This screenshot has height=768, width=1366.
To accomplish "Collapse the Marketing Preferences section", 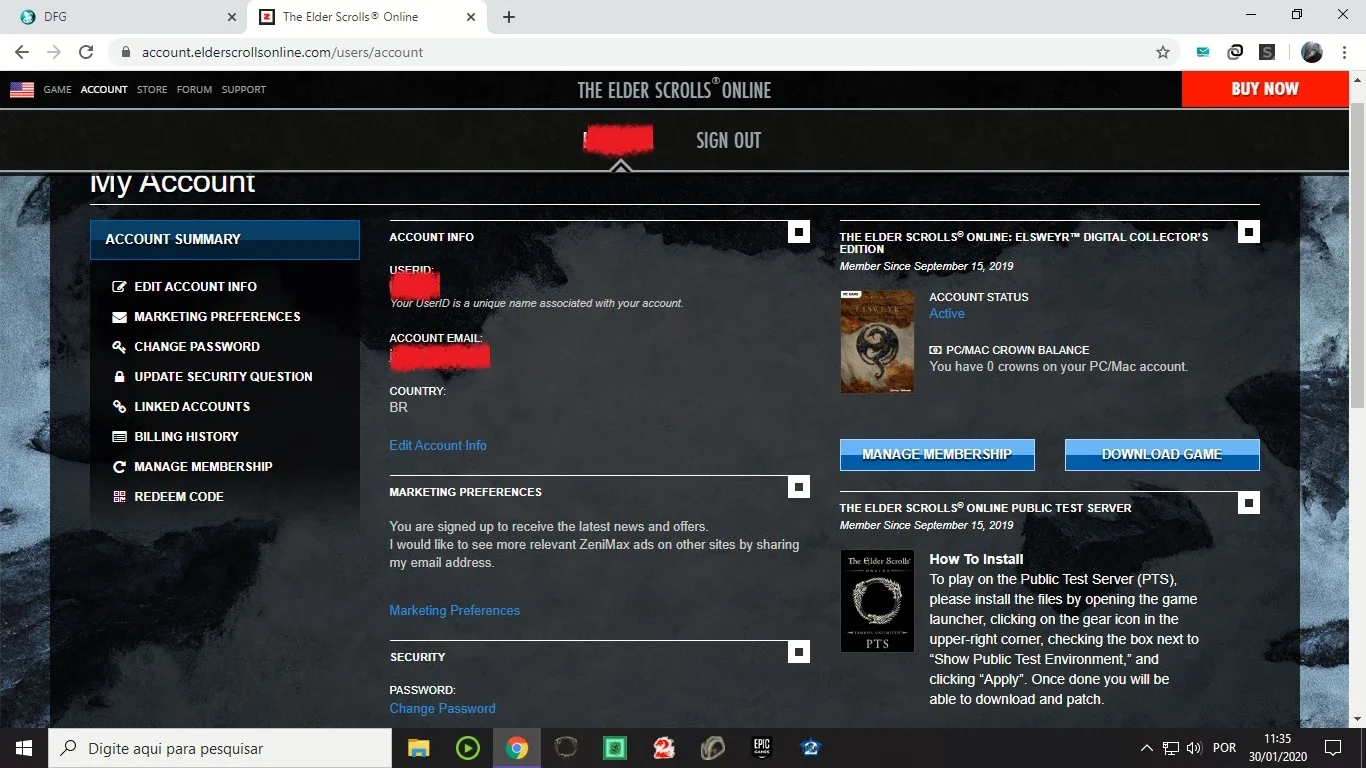I will (x=798, y=487).
